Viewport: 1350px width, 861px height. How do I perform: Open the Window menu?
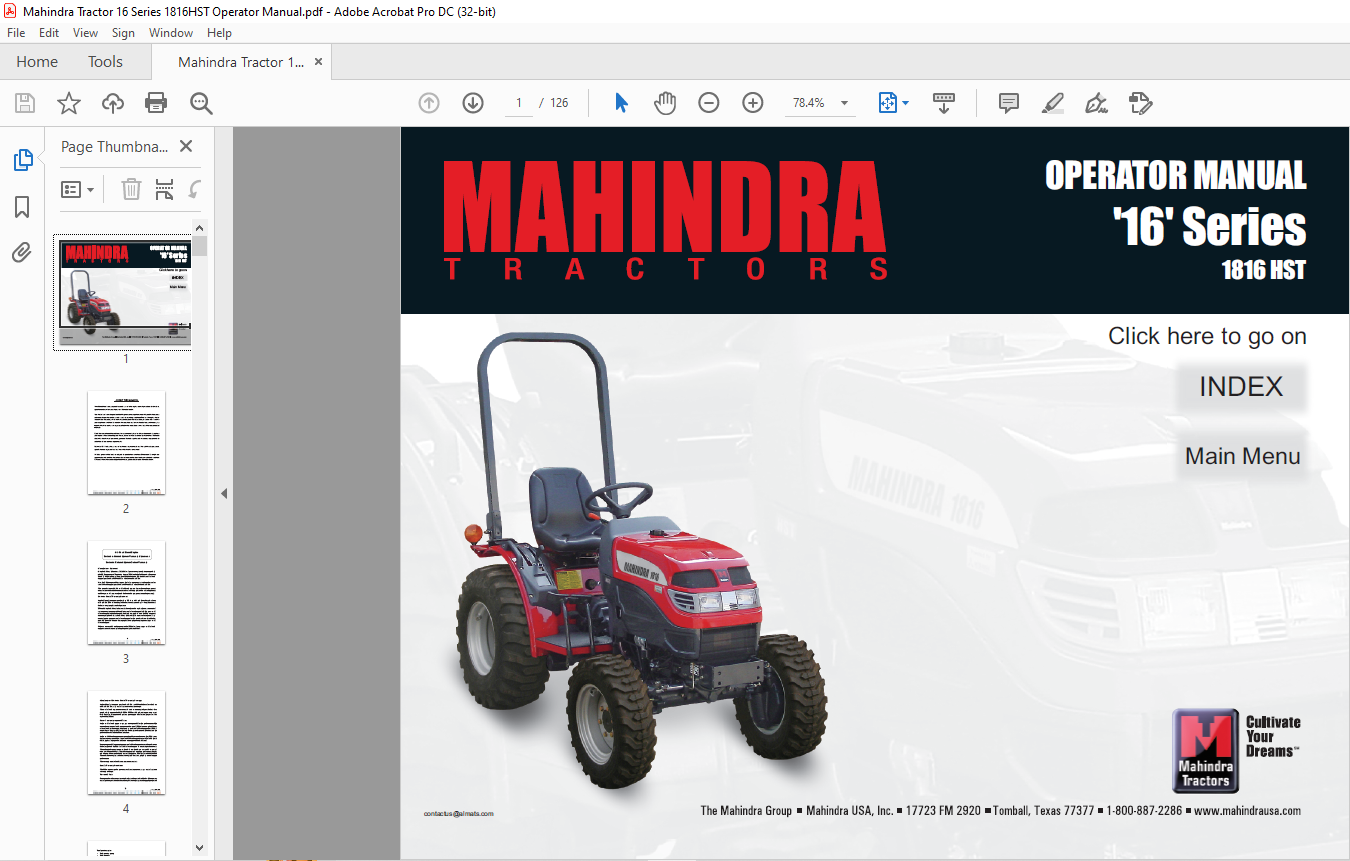tap(171, 33)
